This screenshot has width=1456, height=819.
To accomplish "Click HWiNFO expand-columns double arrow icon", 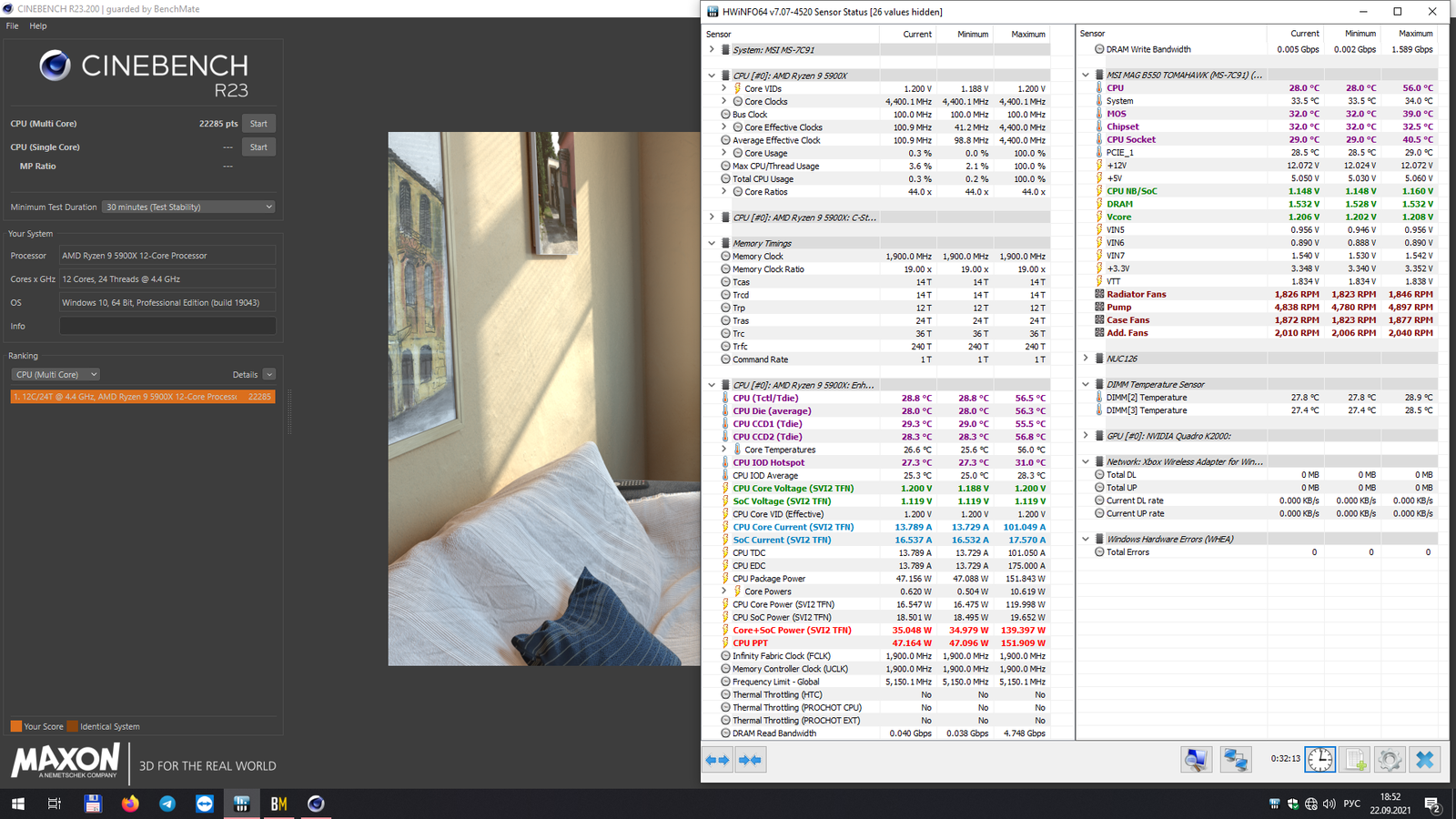I will (x=718, y=760).
